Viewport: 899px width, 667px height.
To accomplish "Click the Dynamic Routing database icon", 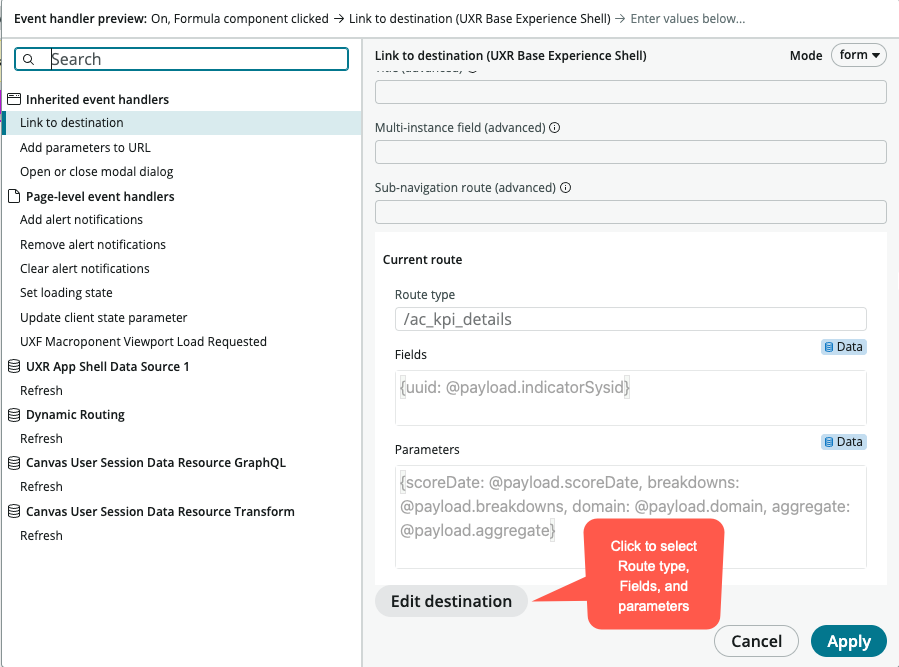I will [x=14, y=415].
